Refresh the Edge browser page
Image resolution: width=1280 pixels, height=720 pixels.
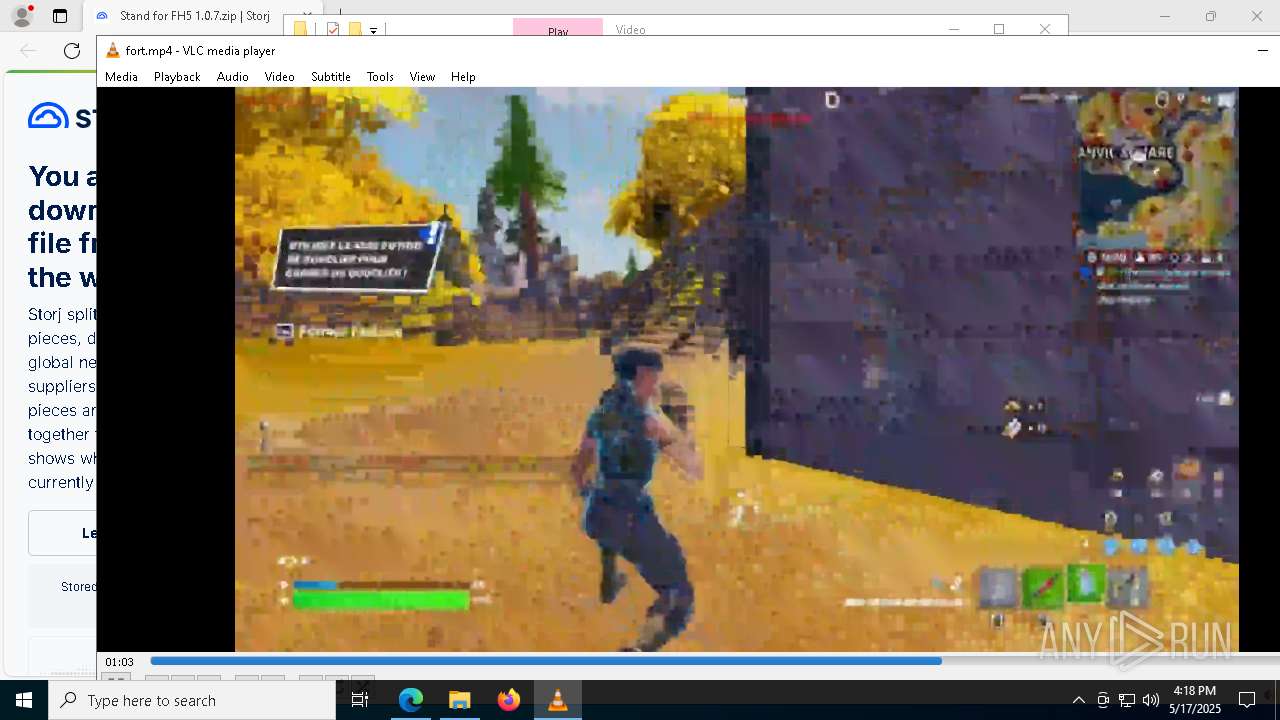(72, 51)
